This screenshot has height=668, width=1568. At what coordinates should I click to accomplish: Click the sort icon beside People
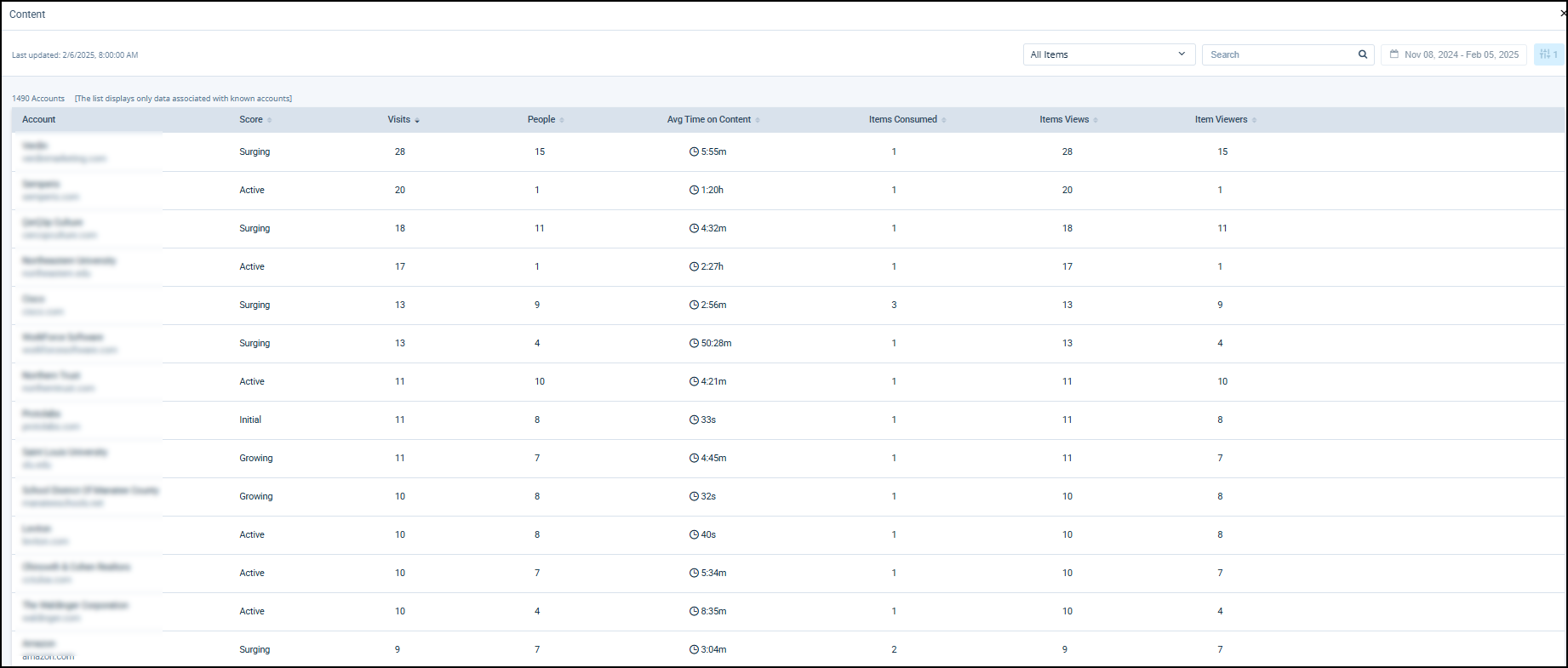(x=562, y=120)
